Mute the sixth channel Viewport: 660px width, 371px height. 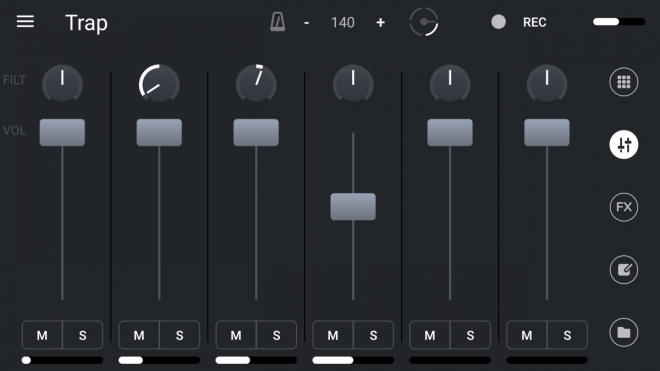click(x=527, y=335)
